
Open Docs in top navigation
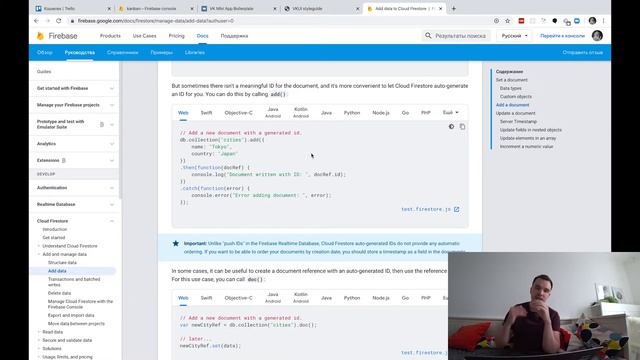coord(202,36)
